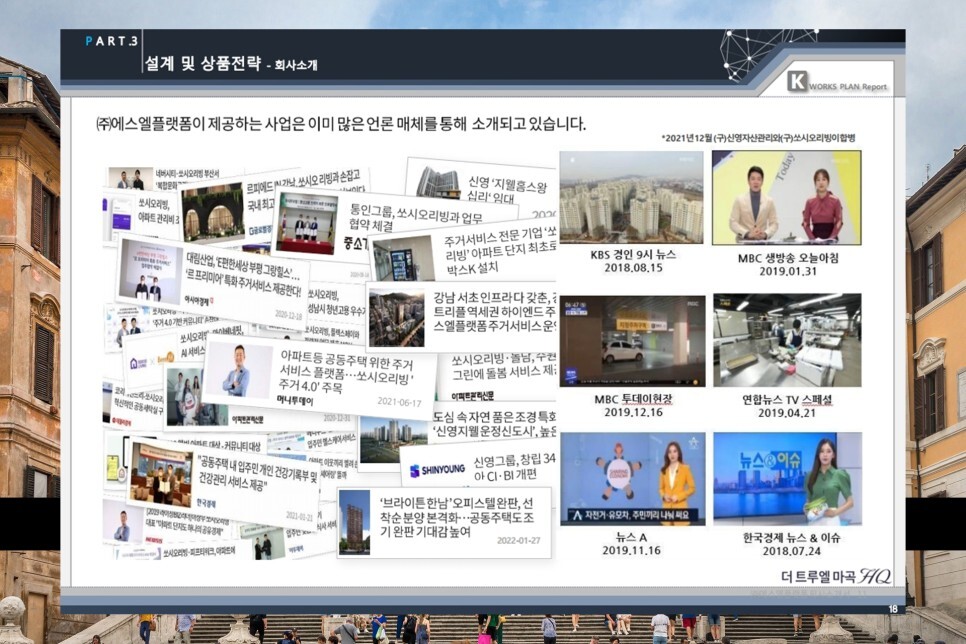
Task: Click the date 2019.01.31
Action: [x=787, y=271]
